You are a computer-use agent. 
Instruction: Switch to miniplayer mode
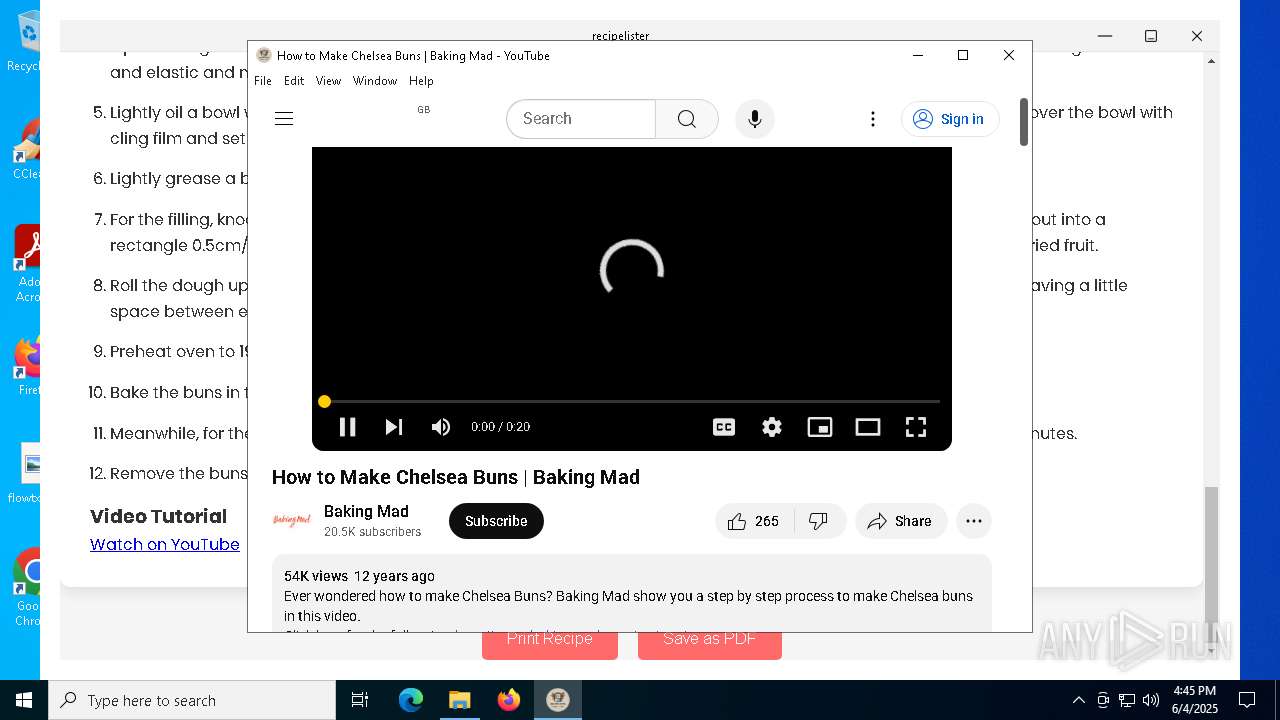tap(820, 427)
